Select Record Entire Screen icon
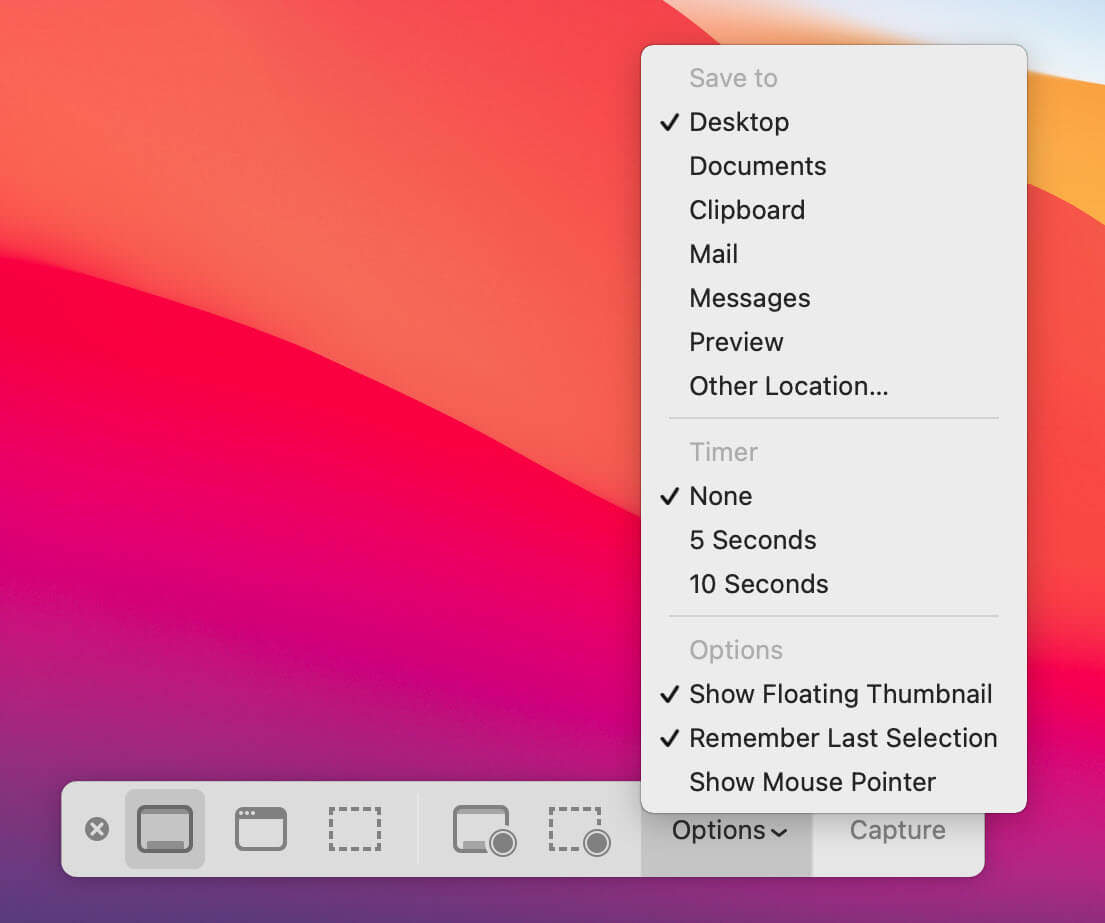Viewport: 1105px width, 923px height. pos(484,830)
